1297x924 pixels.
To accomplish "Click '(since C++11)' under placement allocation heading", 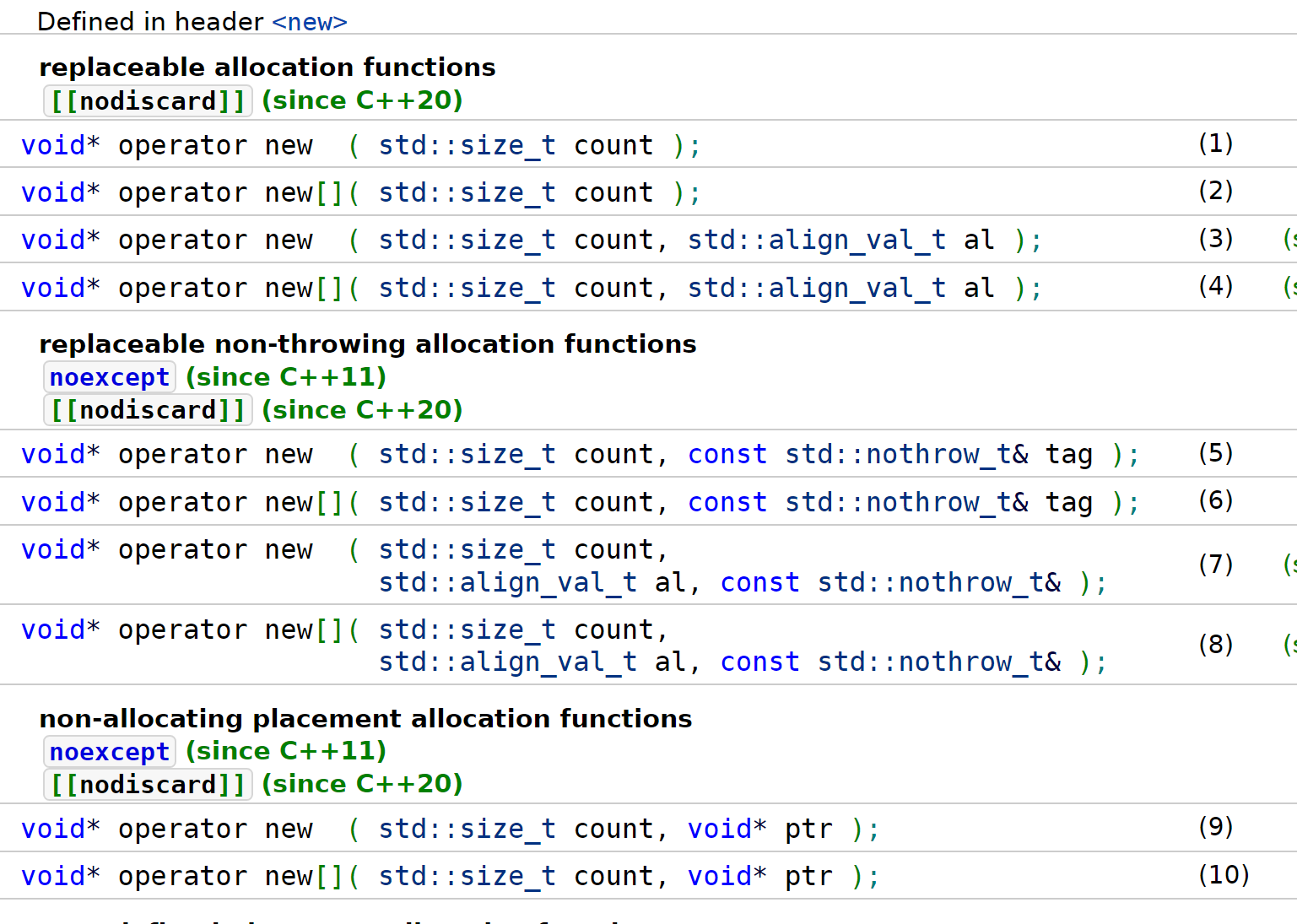I will pyautogui.click(x=286, y=750).
